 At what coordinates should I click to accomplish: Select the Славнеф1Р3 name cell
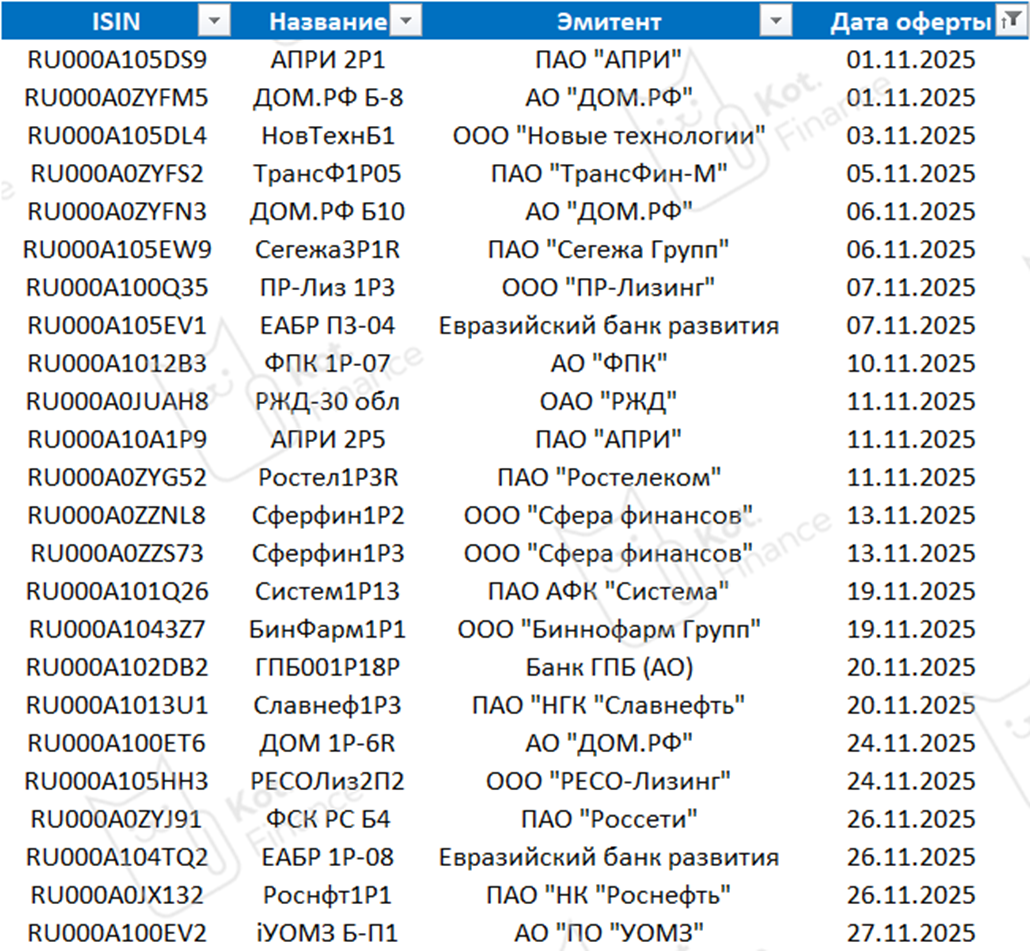(328, 705)
